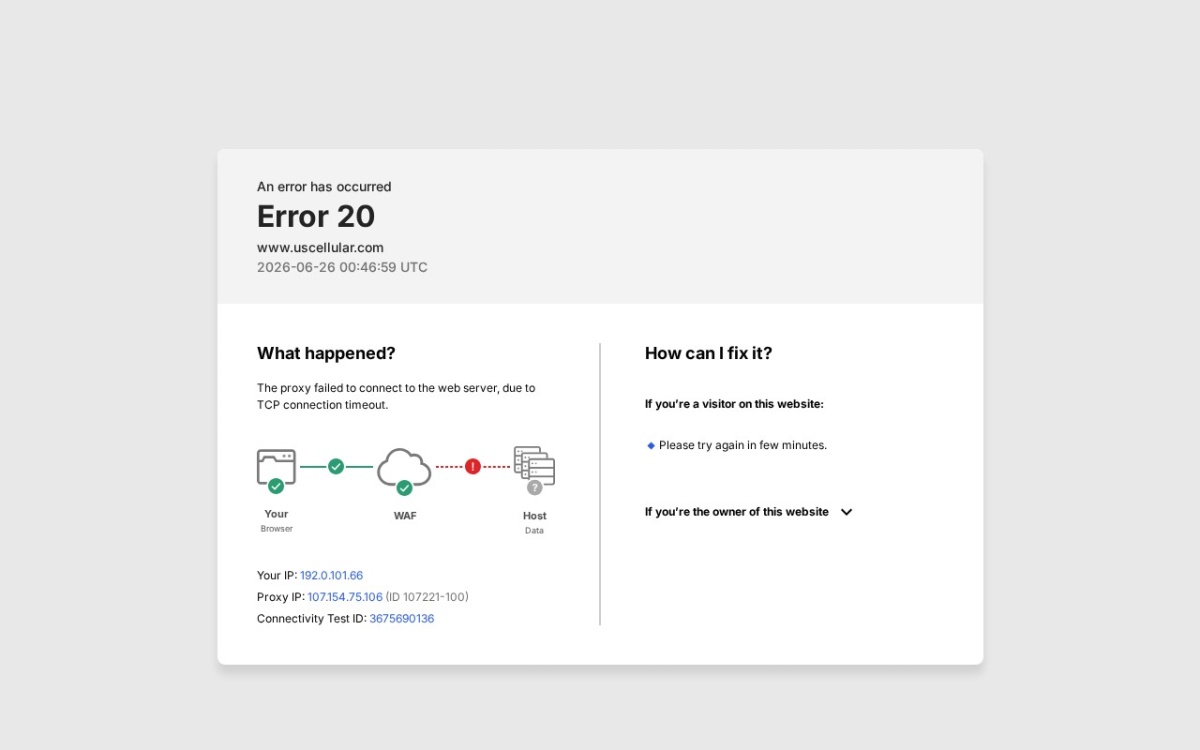Click the "What happened?" heading

coord(326,353)
